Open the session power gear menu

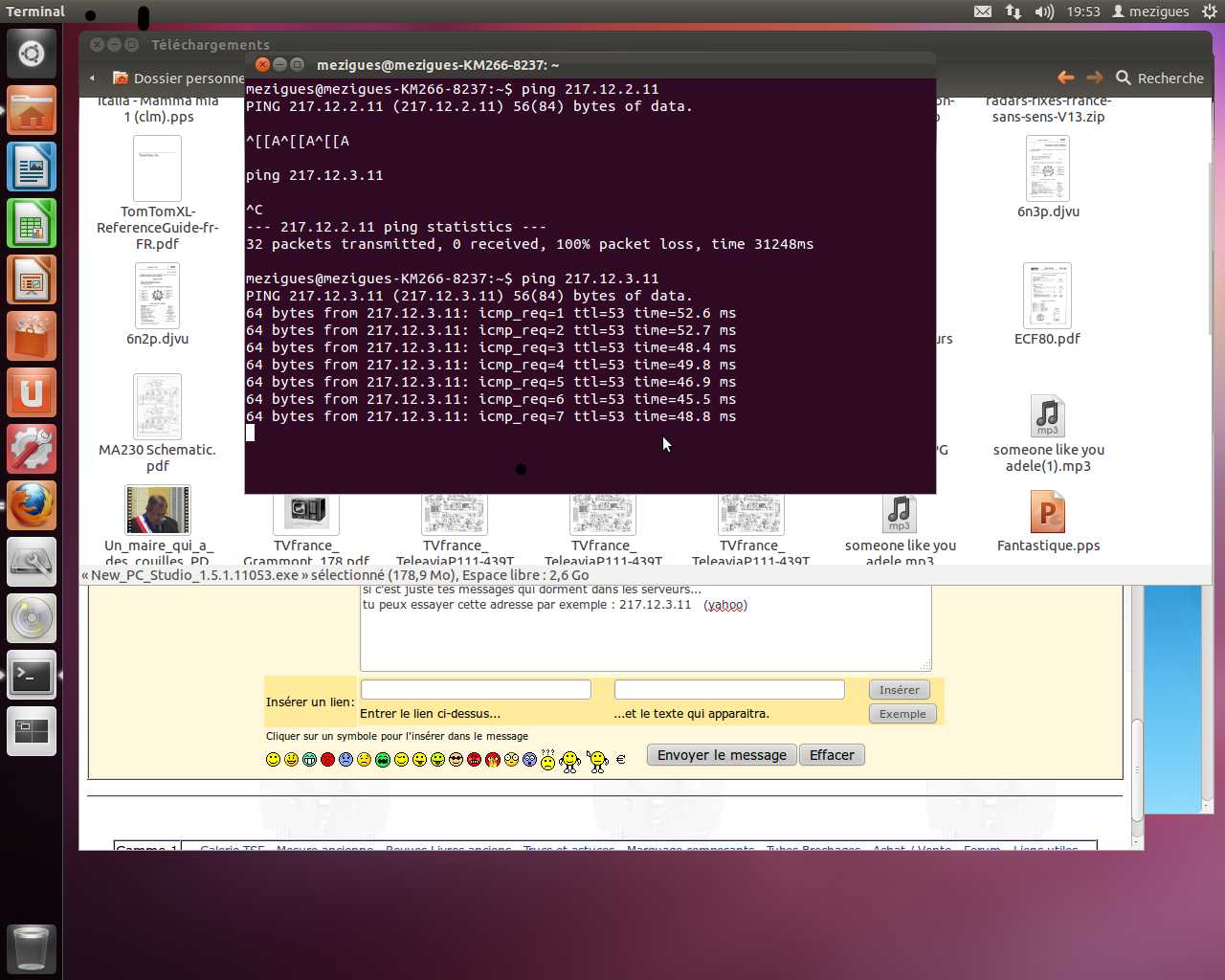[x=1210, y=11]
